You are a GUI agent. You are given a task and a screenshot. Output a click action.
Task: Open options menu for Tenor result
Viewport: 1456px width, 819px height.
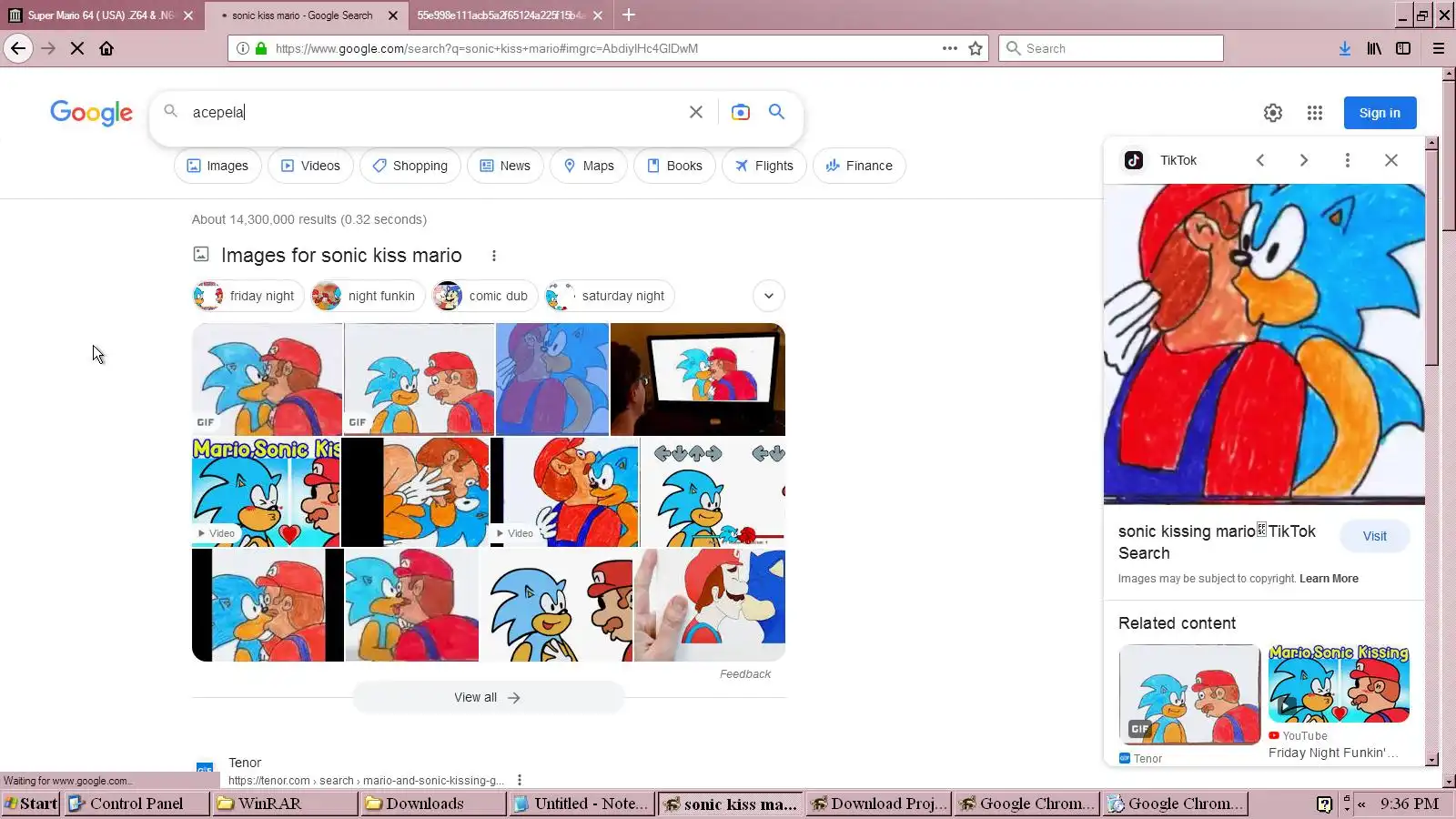(520, 780)
